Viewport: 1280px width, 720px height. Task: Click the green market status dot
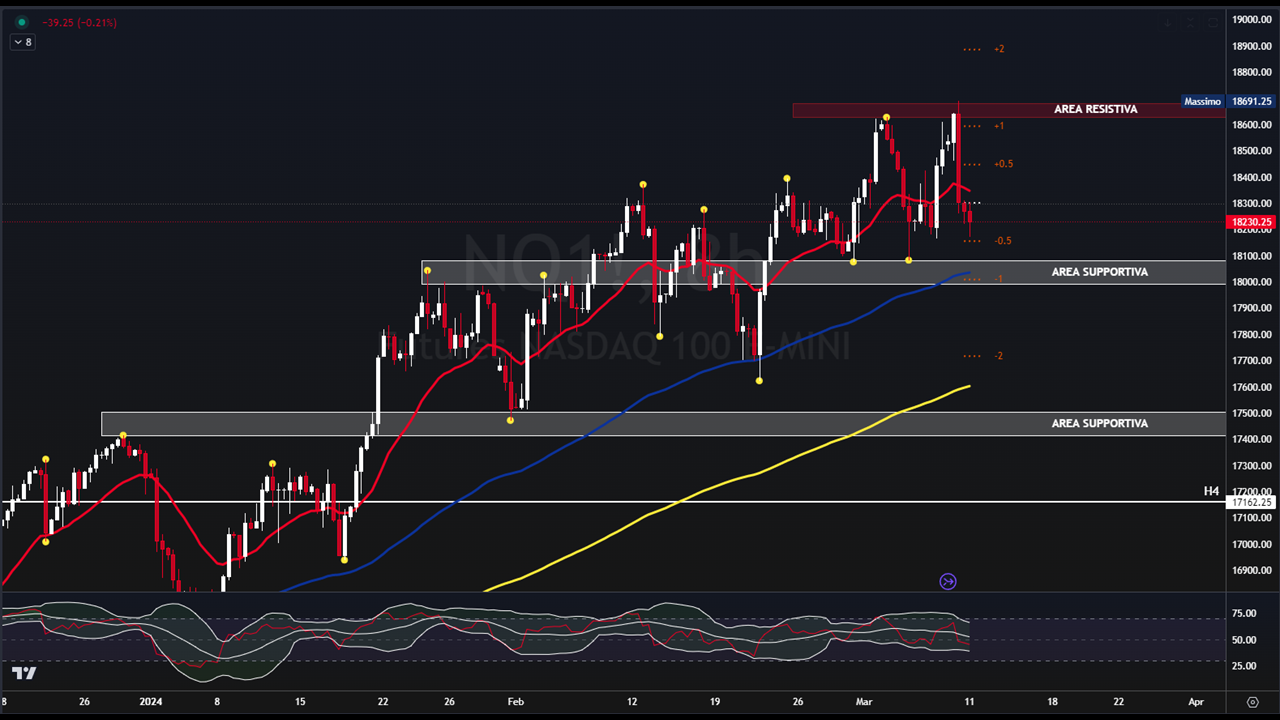pyautogui.click(x=21, y=22)
